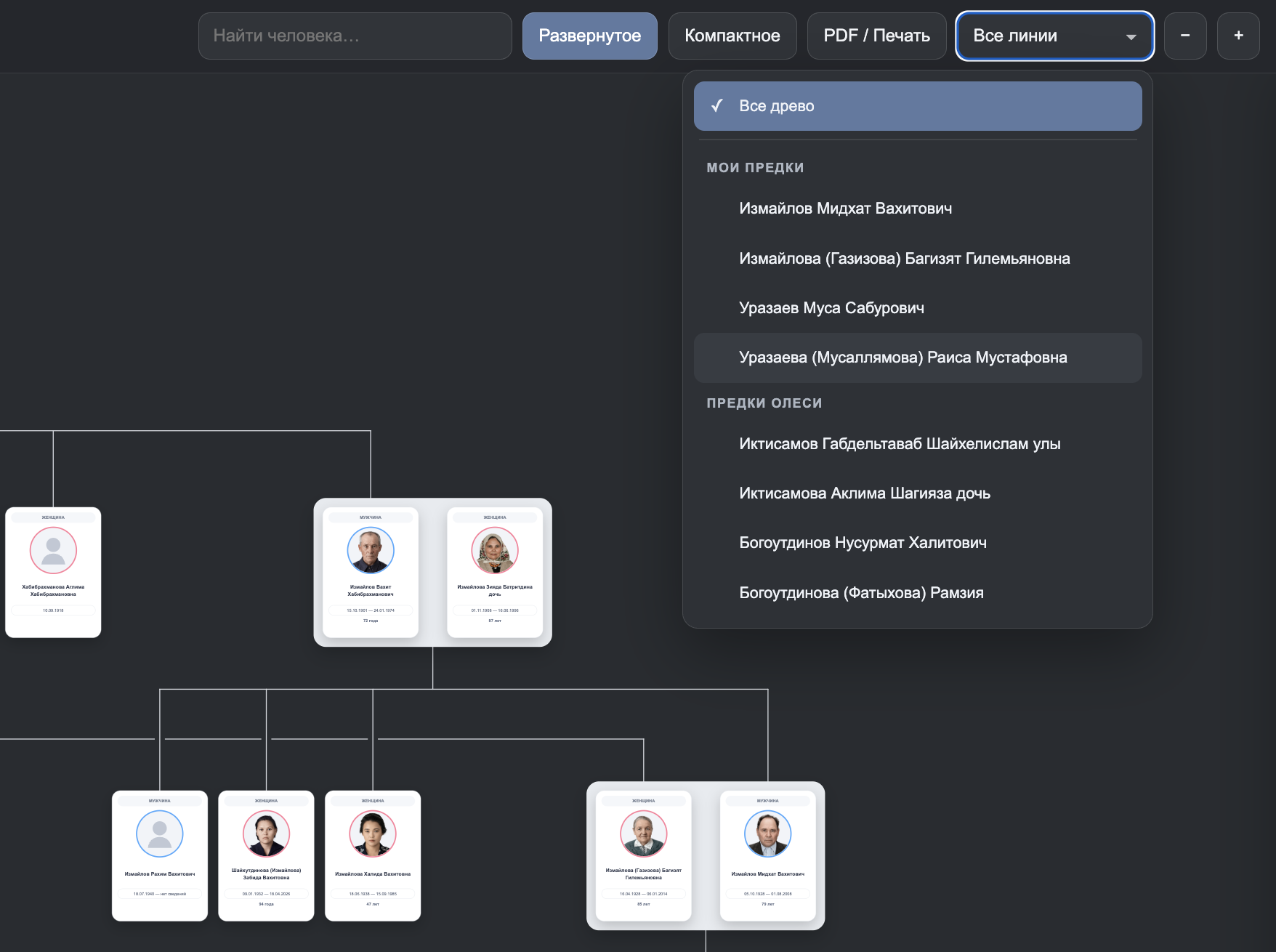The width and height of the screenshot is (1276, 952).
Task: Click photo of Измайлов Мидхат Вахитович card
Action: click(768, 834)
